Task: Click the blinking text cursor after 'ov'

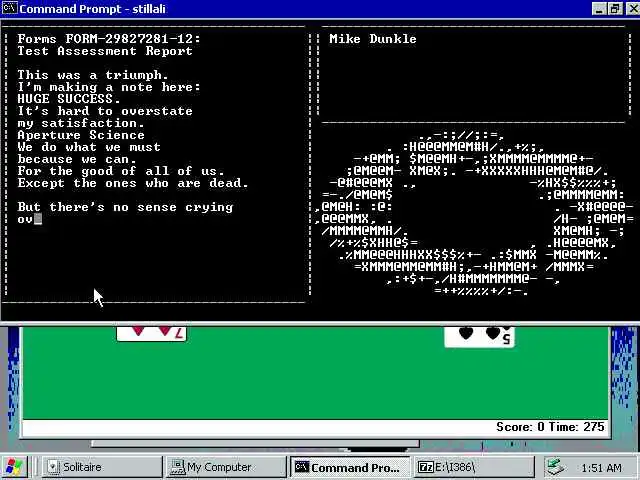Action: pyautogui.click(x=38, y=219)
